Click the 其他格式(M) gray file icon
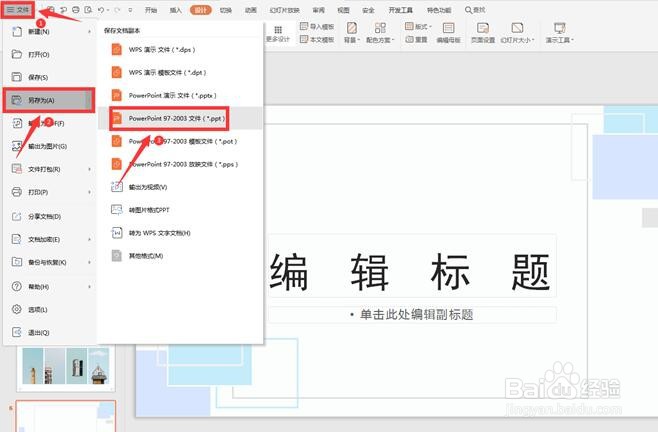The image size is (658, 432). coord(117,256)
